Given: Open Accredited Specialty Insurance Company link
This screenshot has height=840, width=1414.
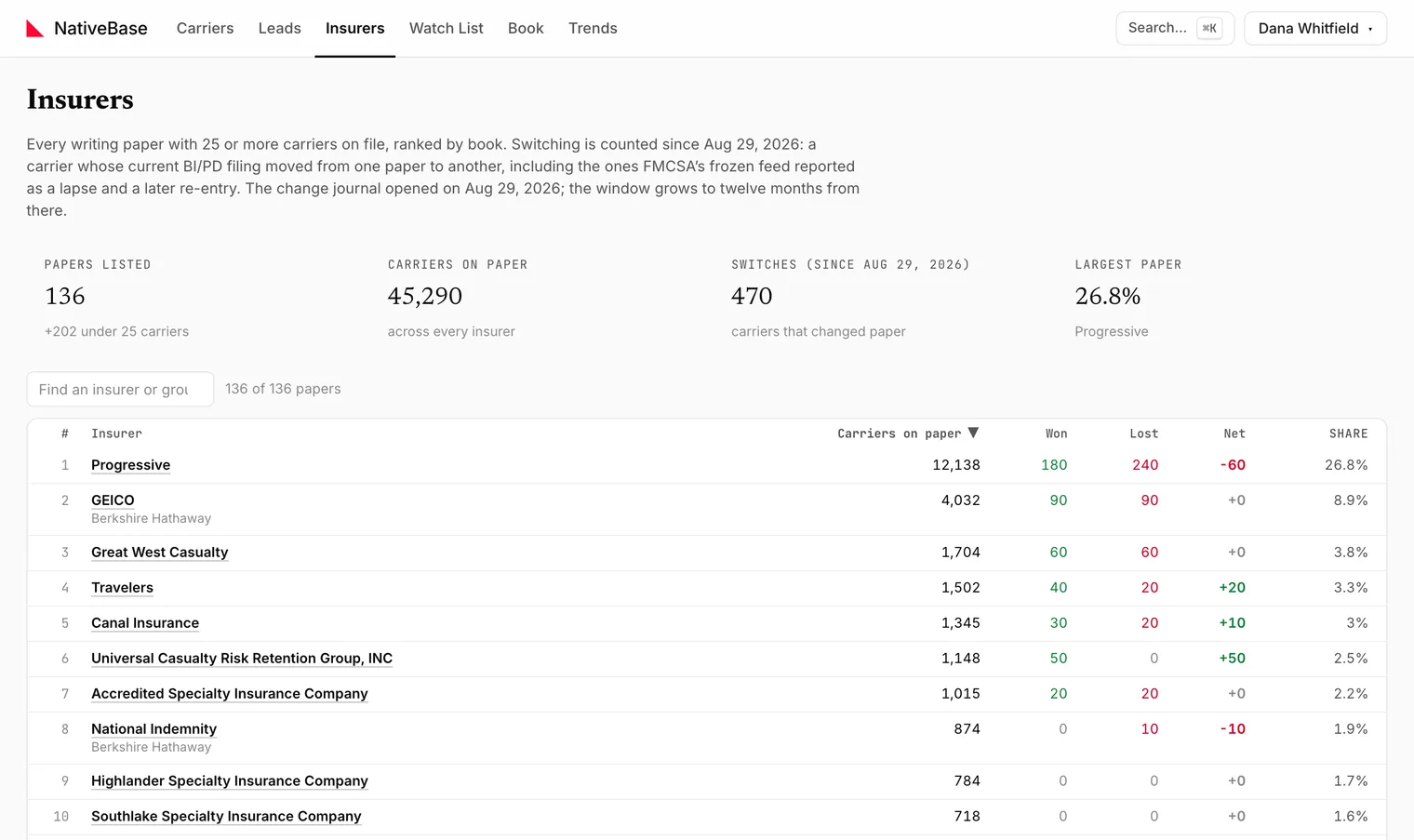Looking at the screenshot, I should [x=230, y=694].
